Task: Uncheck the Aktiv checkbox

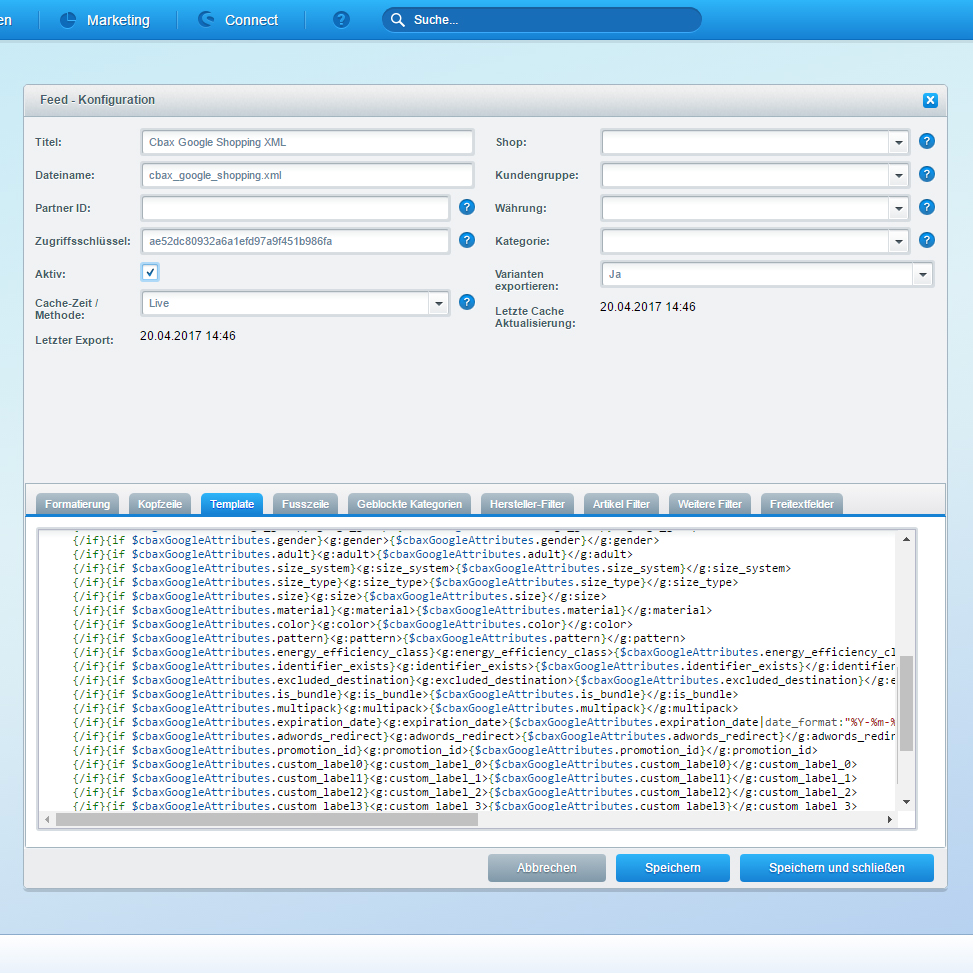Action: [x=150, y=272]
